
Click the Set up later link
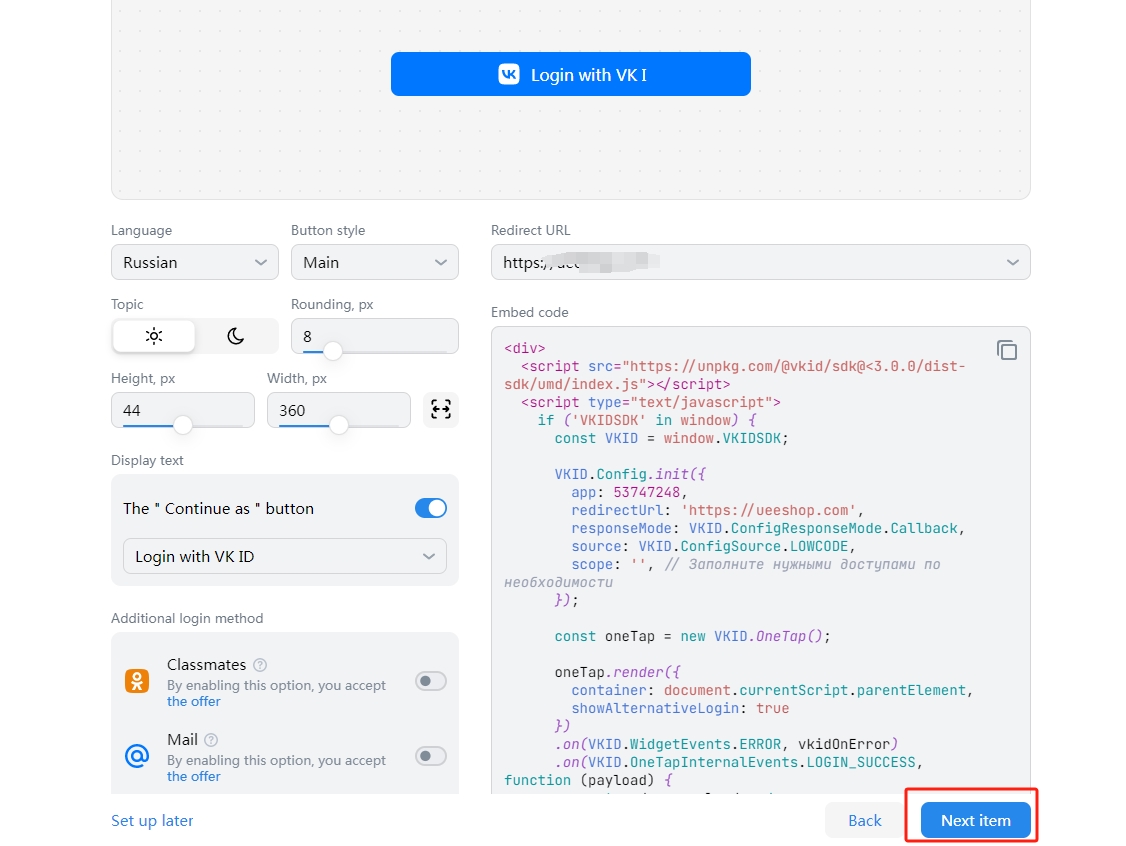pos(152,820)
